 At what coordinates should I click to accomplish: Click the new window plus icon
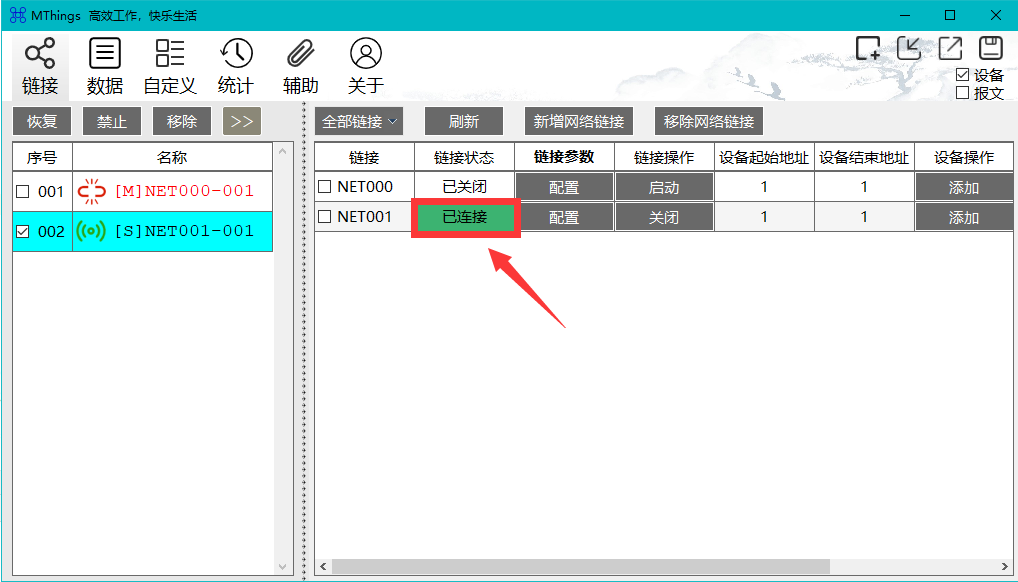[866, 47]
